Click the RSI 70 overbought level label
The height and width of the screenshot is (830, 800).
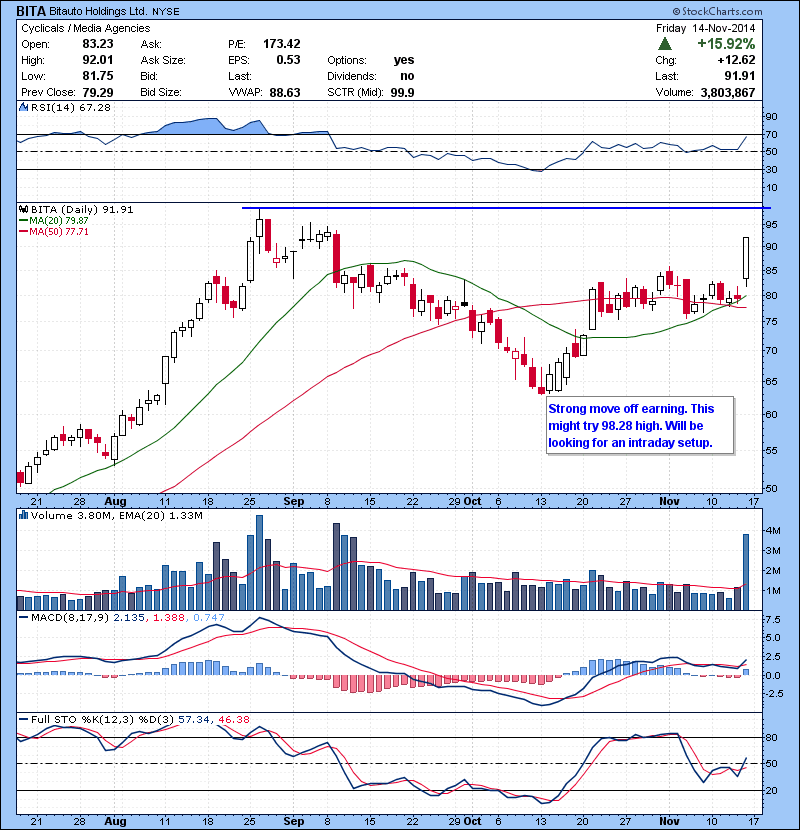[771, 134]
